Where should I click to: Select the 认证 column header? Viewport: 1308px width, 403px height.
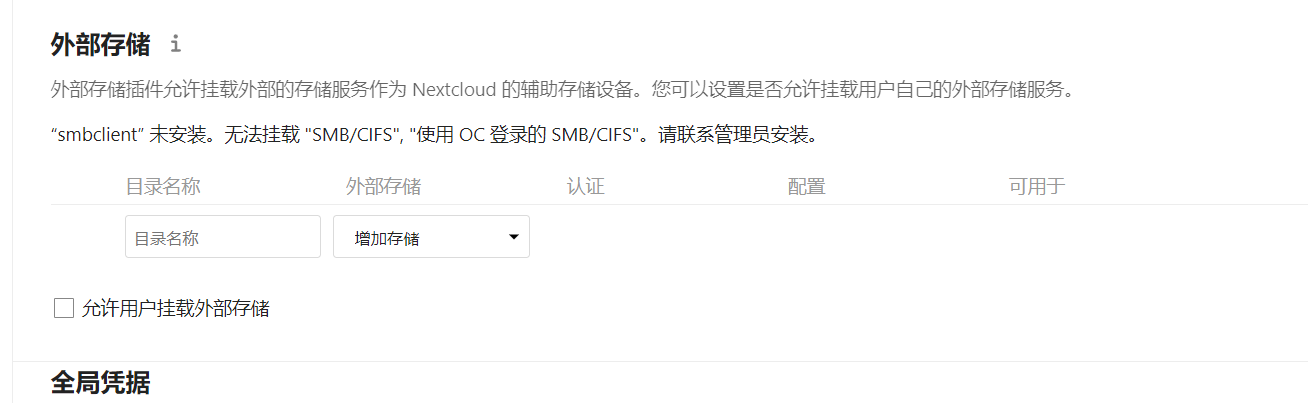pos(585,187)
